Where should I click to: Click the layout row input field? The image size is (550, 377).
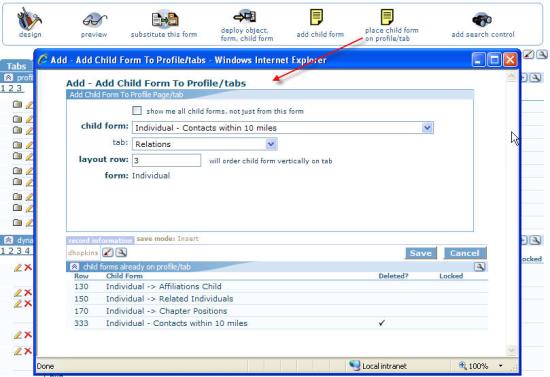166,161
